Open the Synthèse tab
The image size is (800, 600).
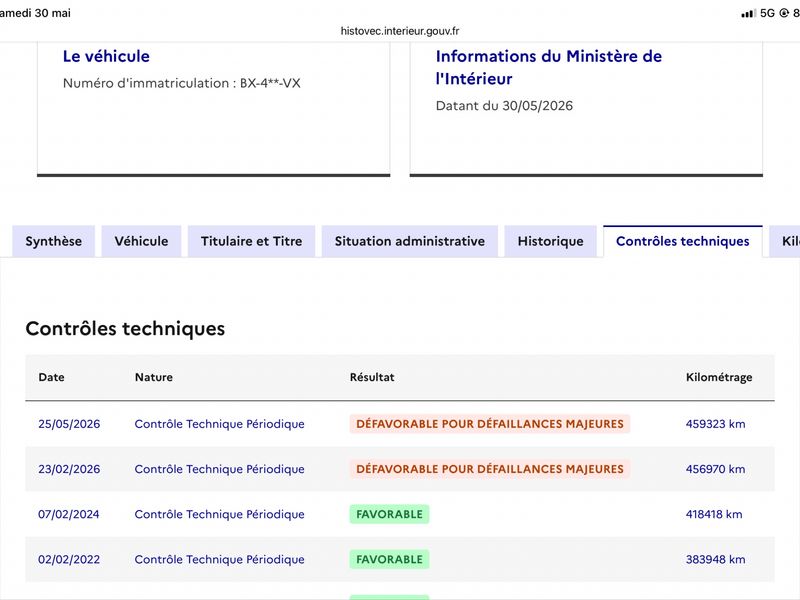point(54,241)
